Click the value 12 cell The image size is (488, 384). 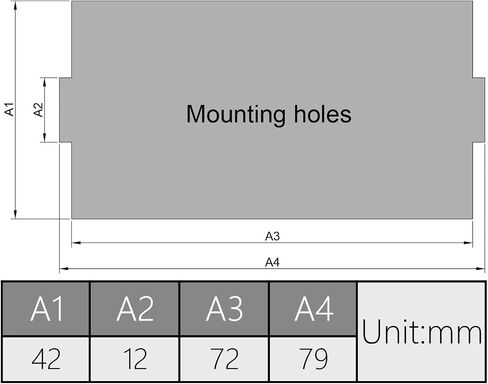135,359
